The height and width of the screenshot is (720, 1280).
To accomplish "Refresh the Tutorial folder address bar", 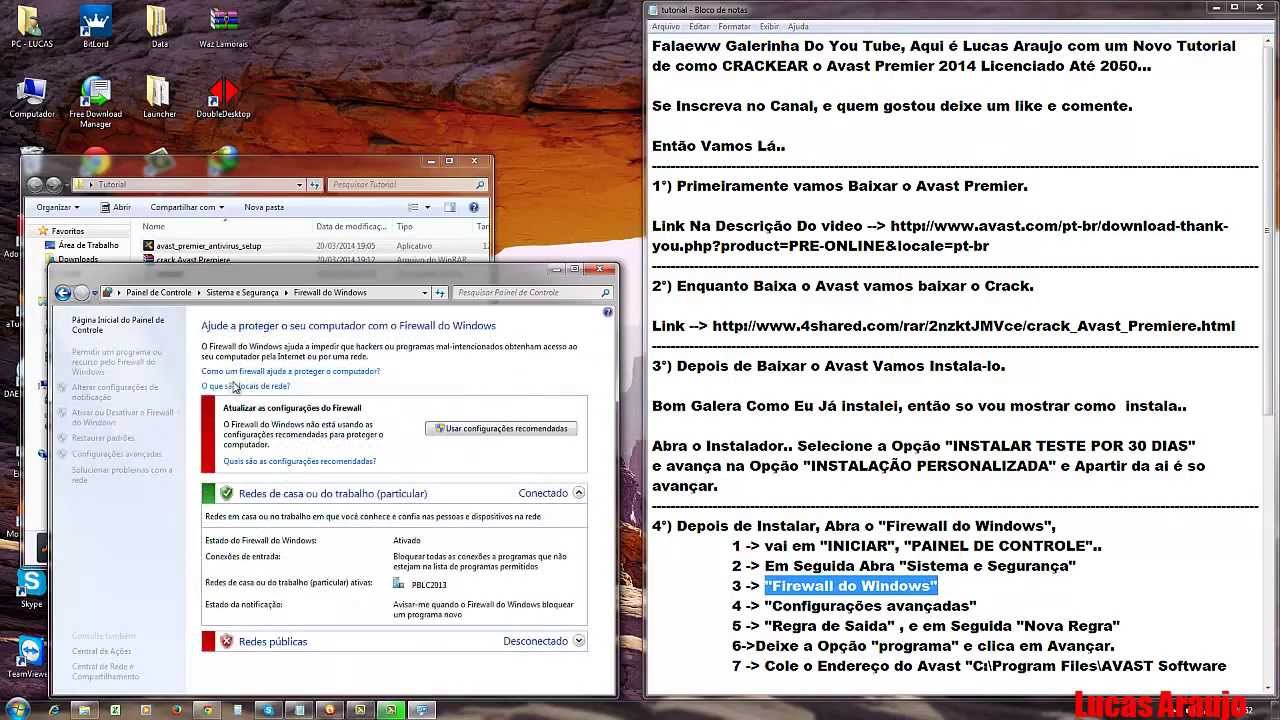I will (x=315, y=184).
